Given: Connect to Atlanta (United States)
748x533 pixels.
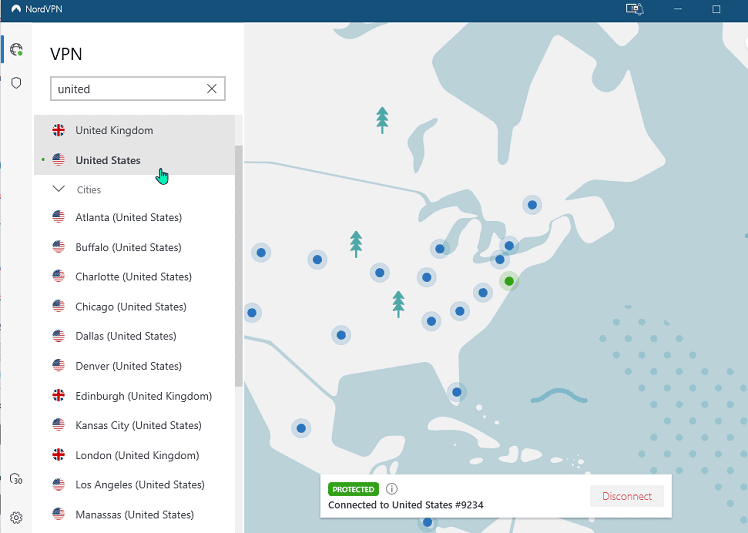Looking at the screenshot, I should [x=135, y=218].
